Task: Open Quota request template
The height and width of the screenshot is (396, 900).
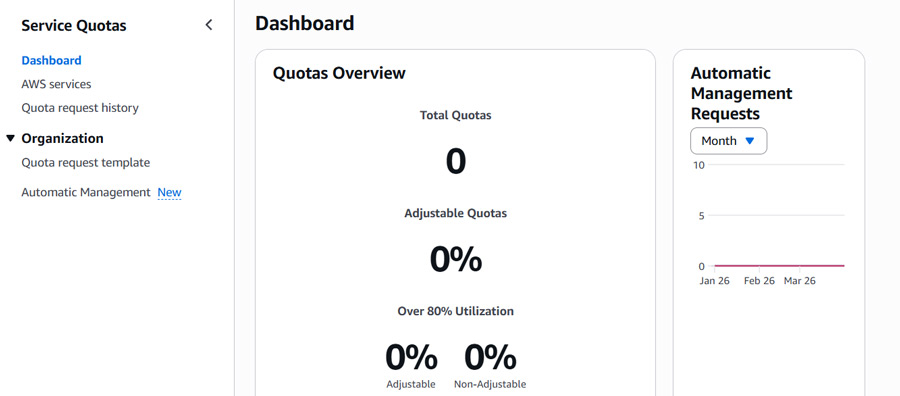Action: click(86, 162)
